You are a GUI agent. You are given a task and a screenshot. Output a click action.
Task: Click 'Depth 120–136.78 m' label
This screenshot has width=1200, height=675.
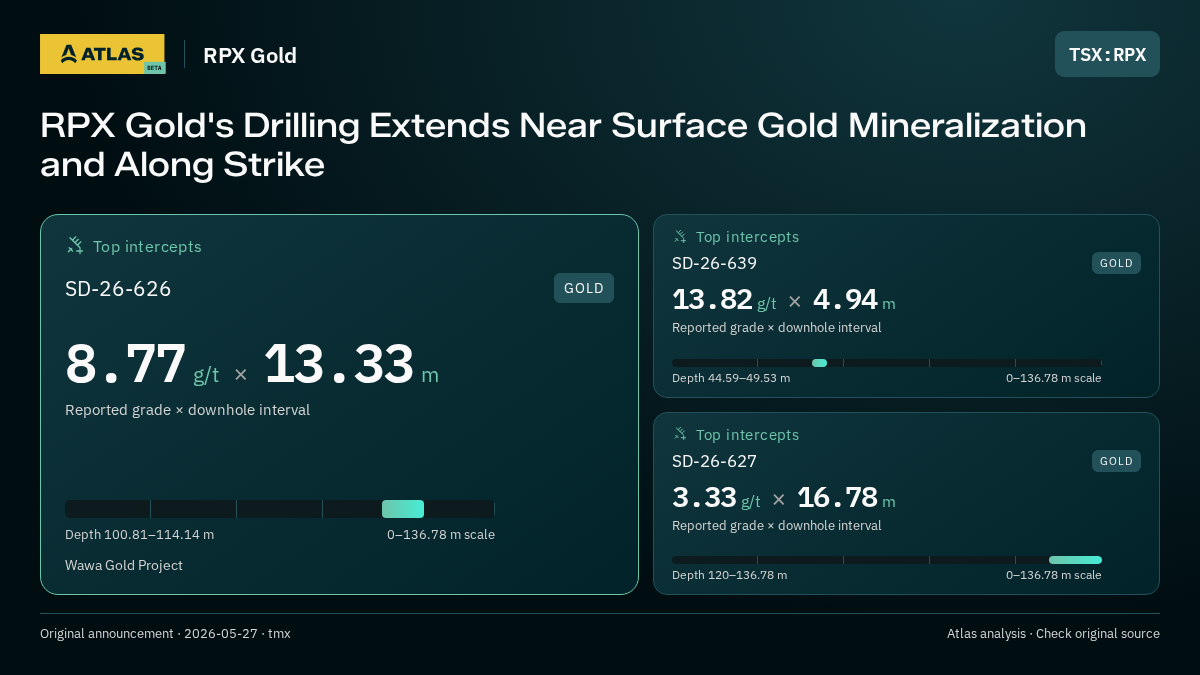click(729, 575)
